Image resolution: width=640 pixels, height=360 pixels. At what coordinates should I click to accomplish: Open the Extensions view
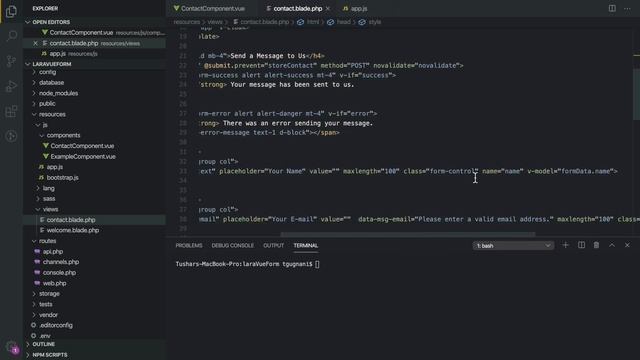click(11, 111)
